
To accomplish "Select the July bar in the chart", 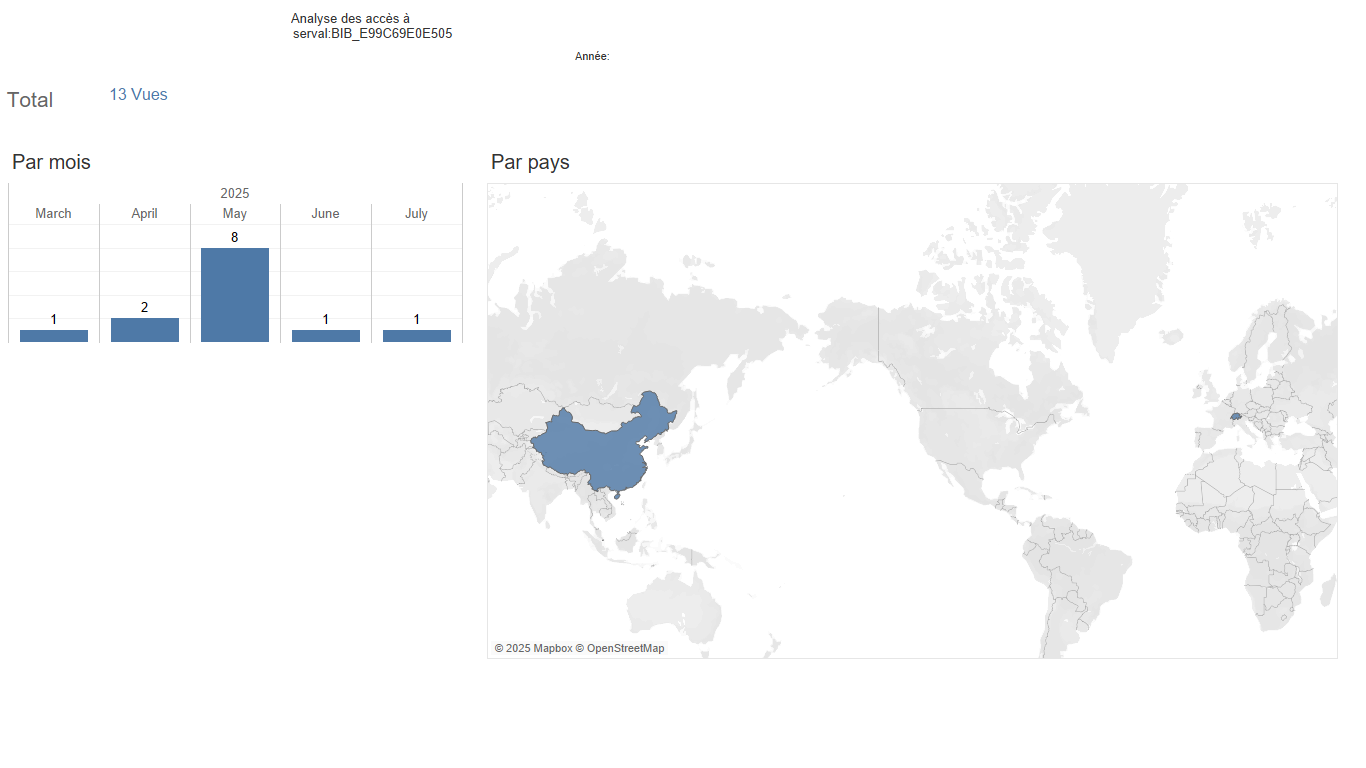I will [416, 336].
